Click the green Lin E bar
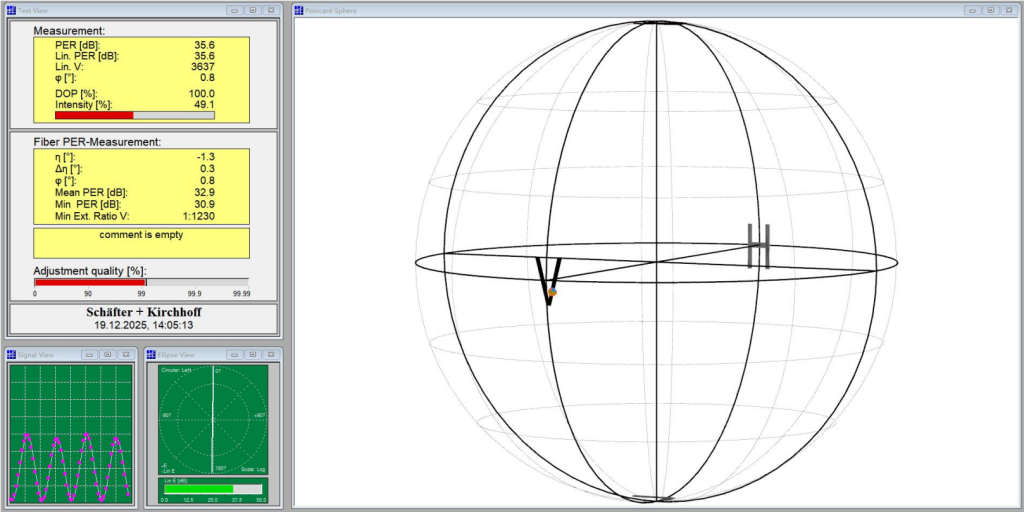This screenshot has height=512, width=1024. [199, 488]
